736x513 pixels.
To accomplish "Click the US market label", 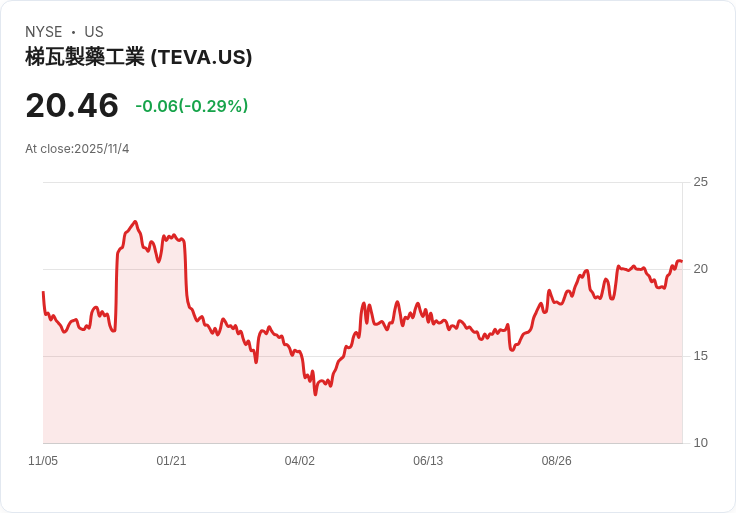I will click(94, 32).
